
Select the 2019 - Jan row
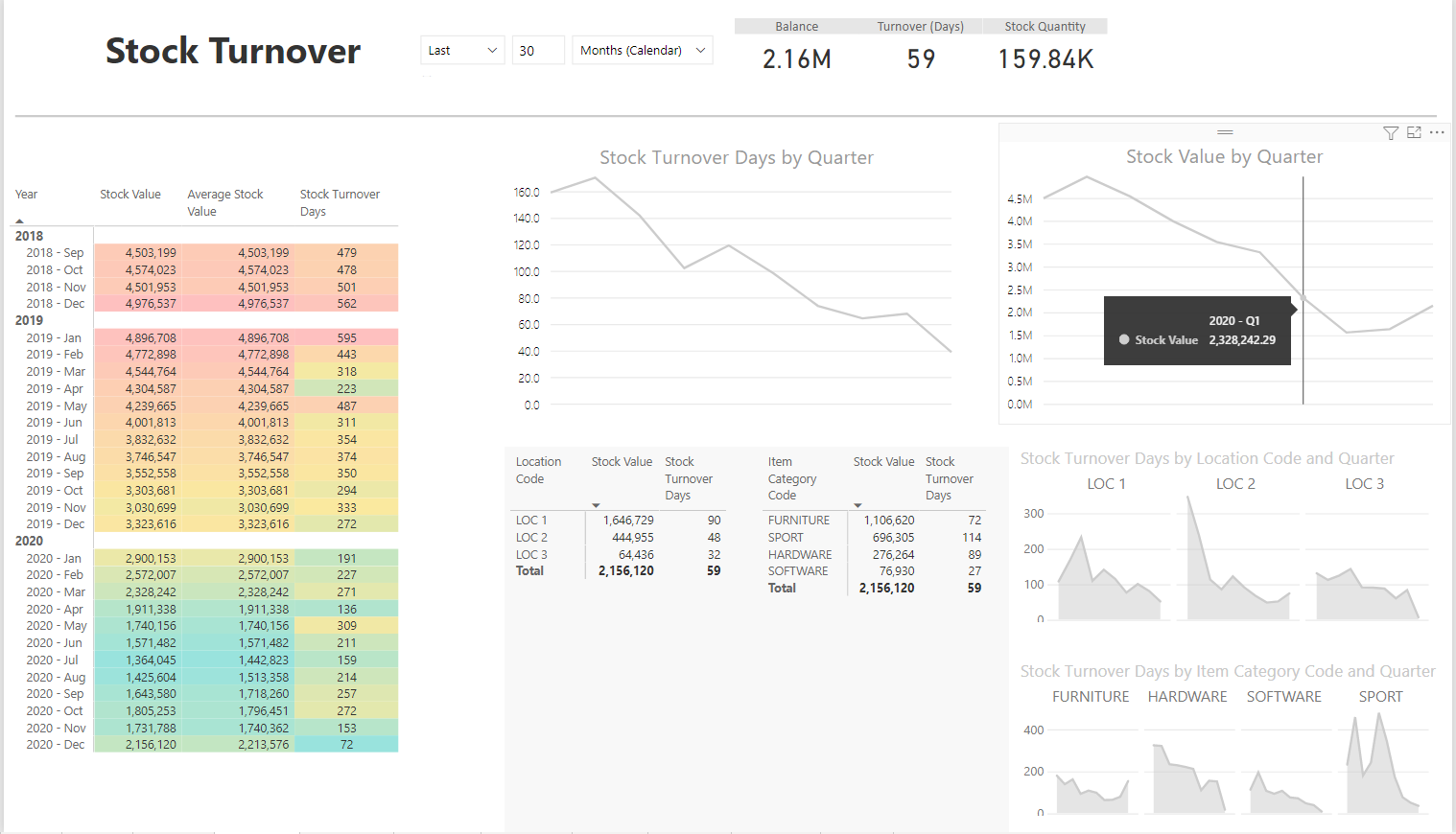[x=206, y=337]
